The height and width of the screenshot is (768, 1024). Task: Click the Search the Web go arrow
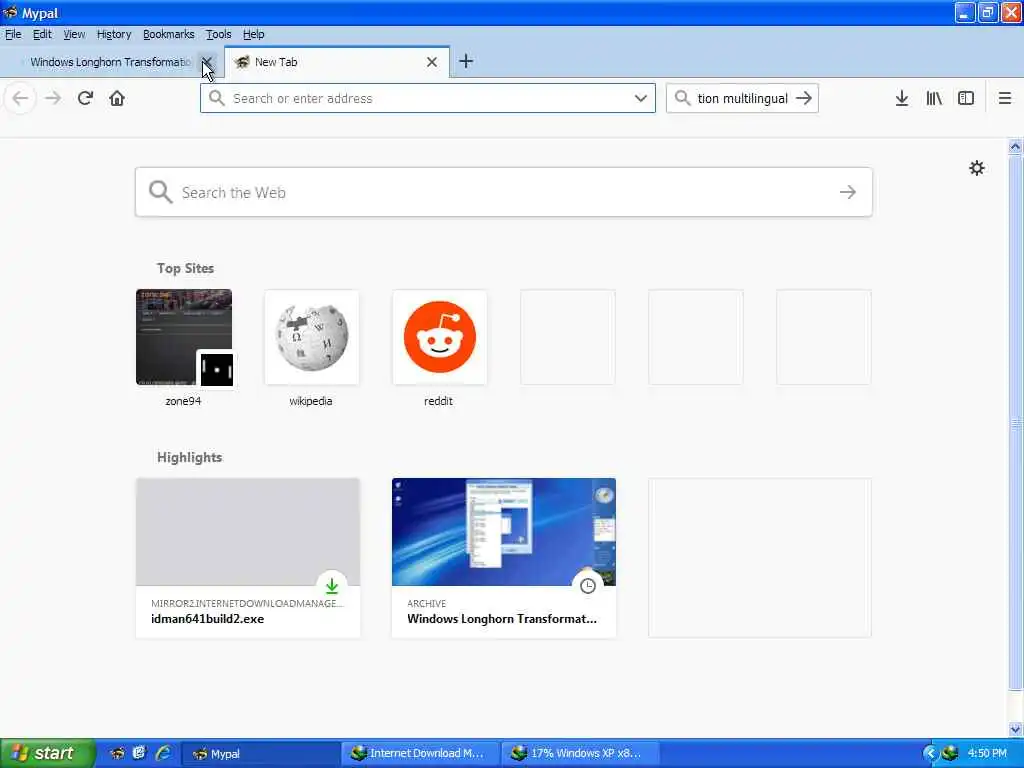tap(848, 192)
